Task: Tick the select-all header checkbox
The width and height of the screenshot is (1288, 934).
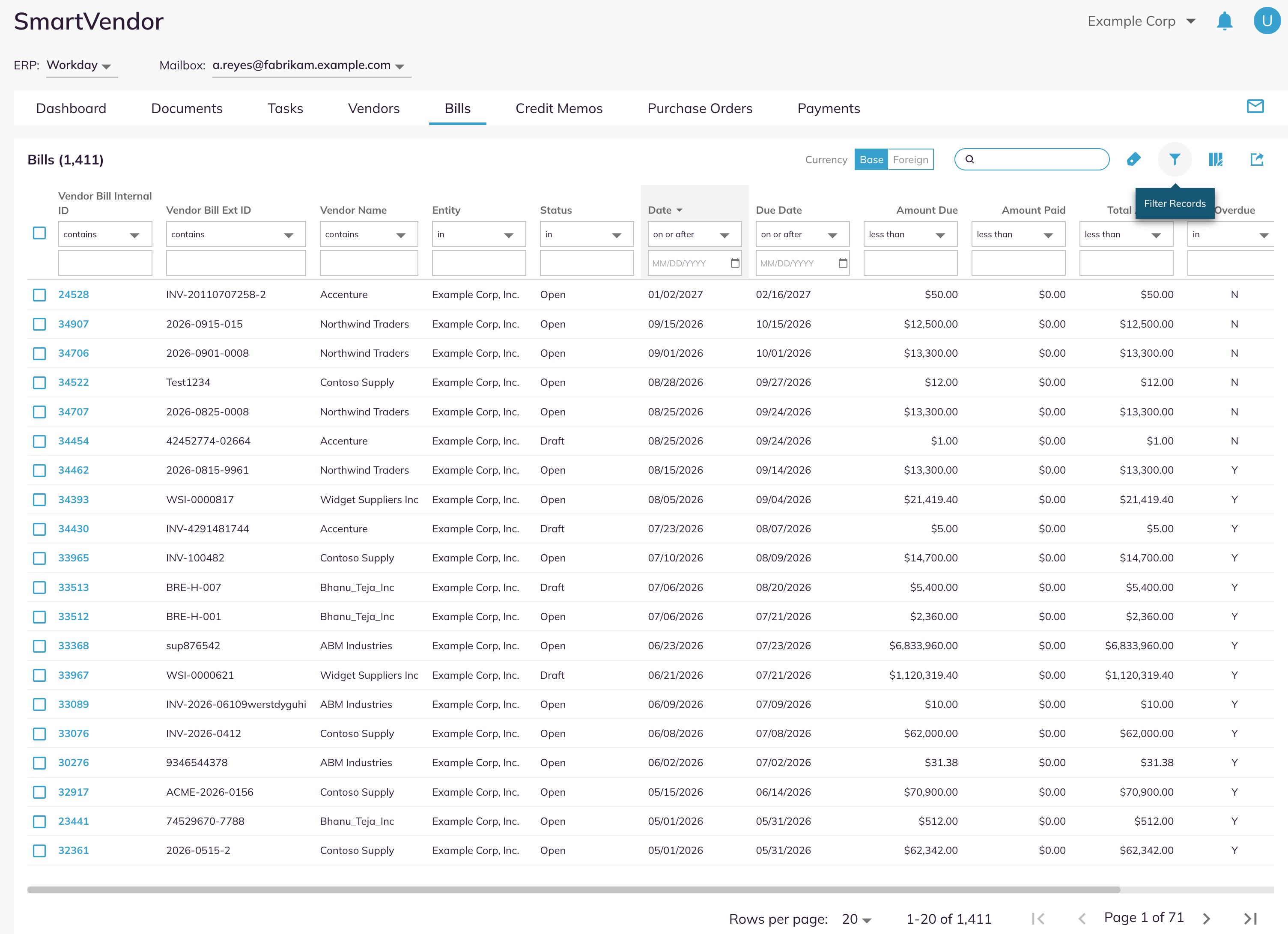Action: 39,233
